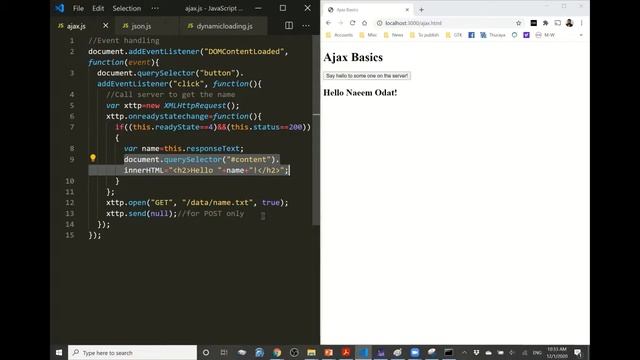Close the Ajax Basics browser tab

click(407, 9)
